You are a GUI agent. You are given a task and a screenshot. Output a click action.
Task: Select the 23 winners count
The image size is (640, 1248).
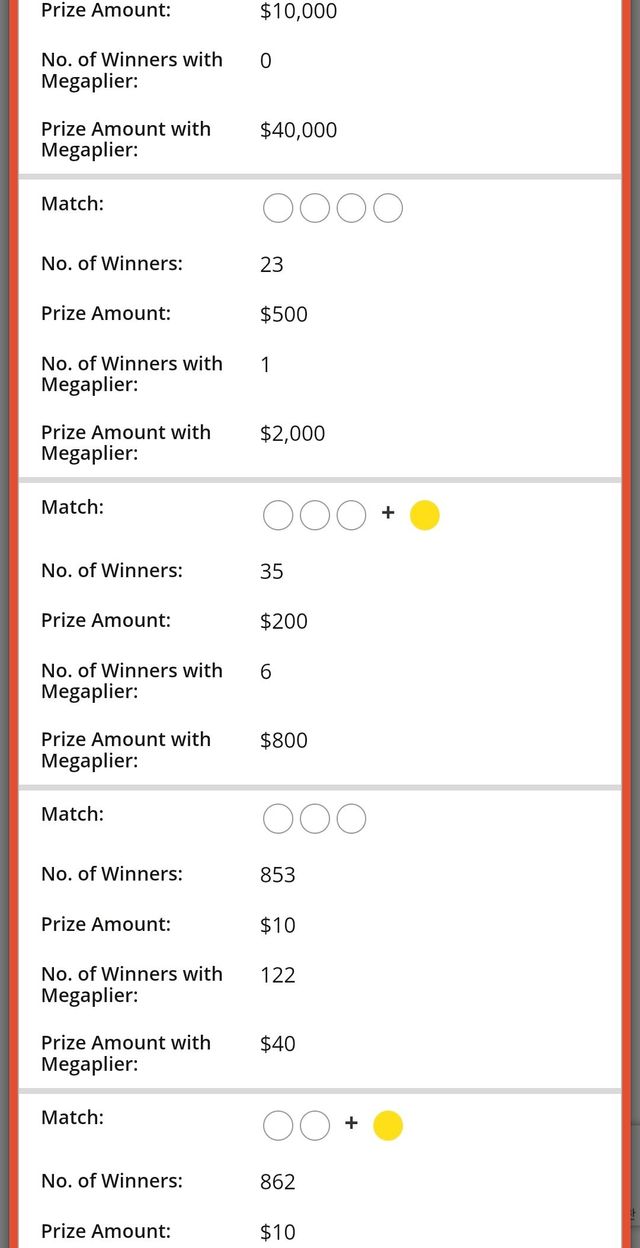coord(272,264)
